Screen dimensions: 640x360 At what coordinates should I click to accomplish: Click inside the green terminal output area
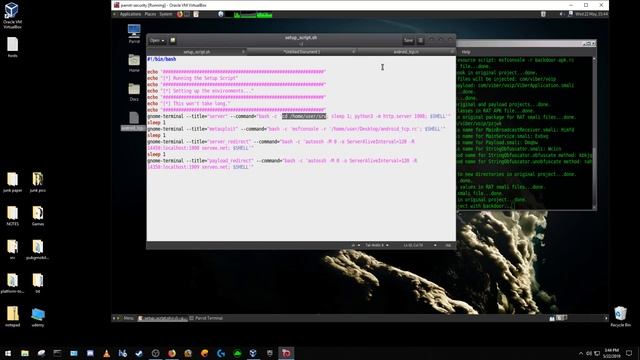pyautogui.click(x=524, y=133)
